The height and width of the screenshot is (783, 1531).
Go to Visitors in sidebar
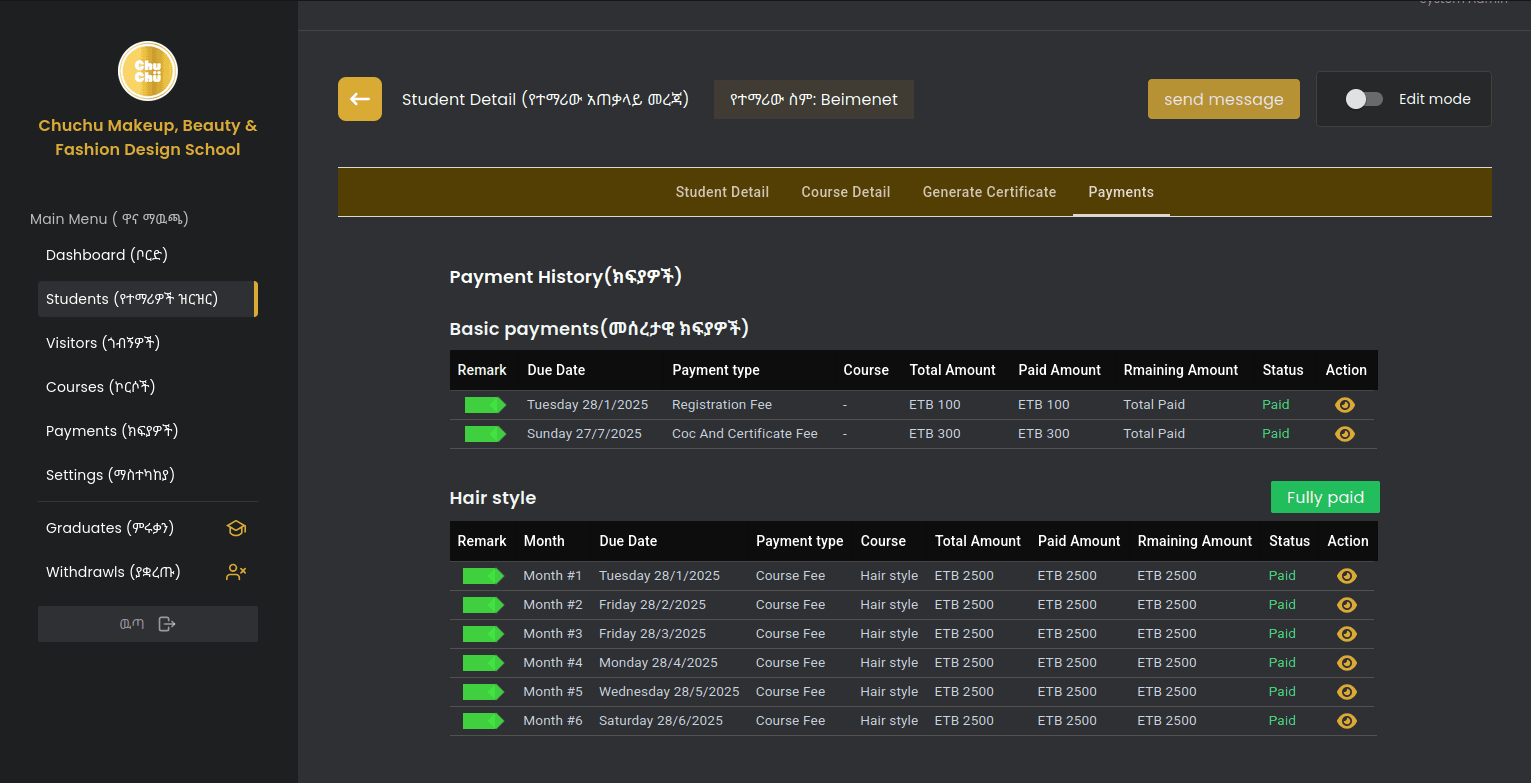tap(148, 343)
